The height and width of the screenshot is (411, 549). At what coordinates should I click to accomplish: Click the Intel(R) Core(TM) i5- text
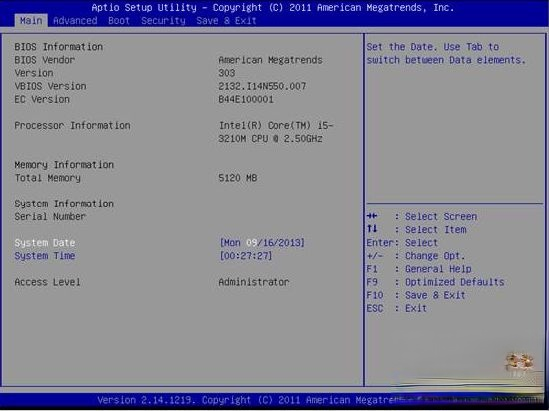coord(276,125)
